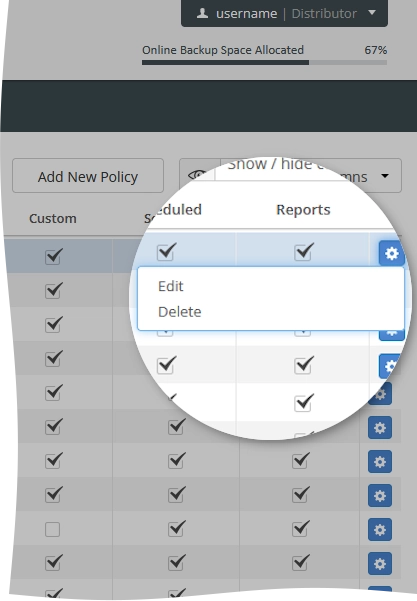
Task: Choose Delete from the gear menu
Action: [179, 312]
